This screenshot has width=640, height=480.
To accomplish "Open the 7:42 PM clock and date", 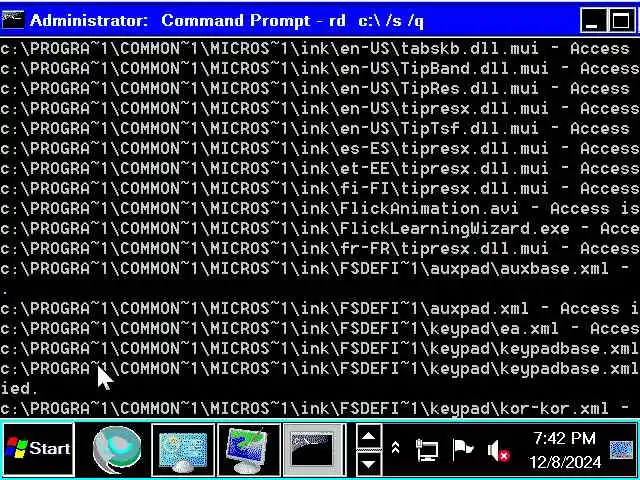I will (x=565, y=450).
